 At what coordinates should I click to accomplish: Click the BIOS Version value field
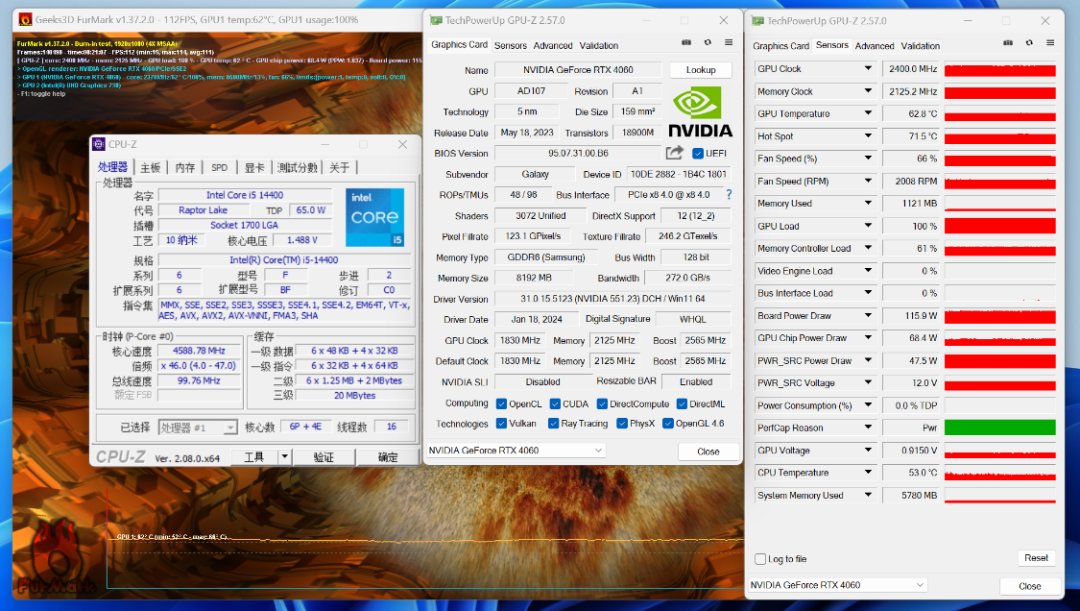click(578, 153)
